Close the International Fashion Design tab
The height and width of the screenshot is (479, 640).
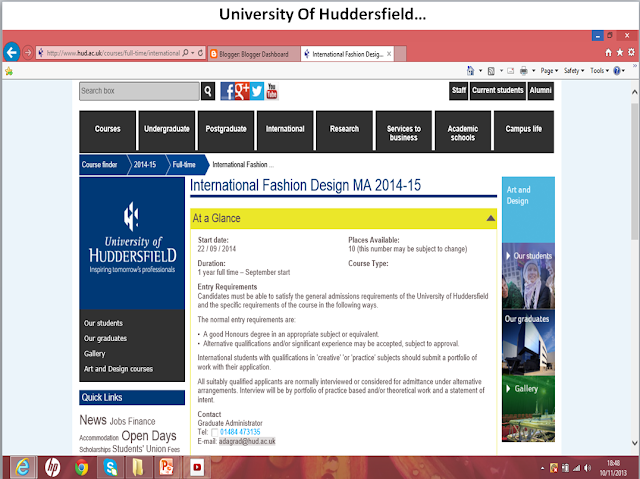(389, 54)
